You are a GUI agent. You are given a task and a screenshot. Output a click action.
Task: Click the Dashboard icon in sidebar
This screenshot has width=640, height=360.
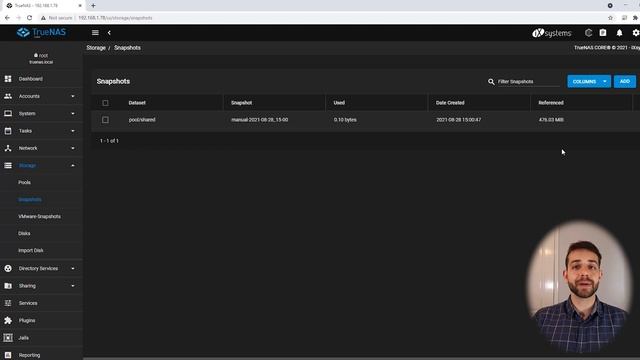[8, 79]
